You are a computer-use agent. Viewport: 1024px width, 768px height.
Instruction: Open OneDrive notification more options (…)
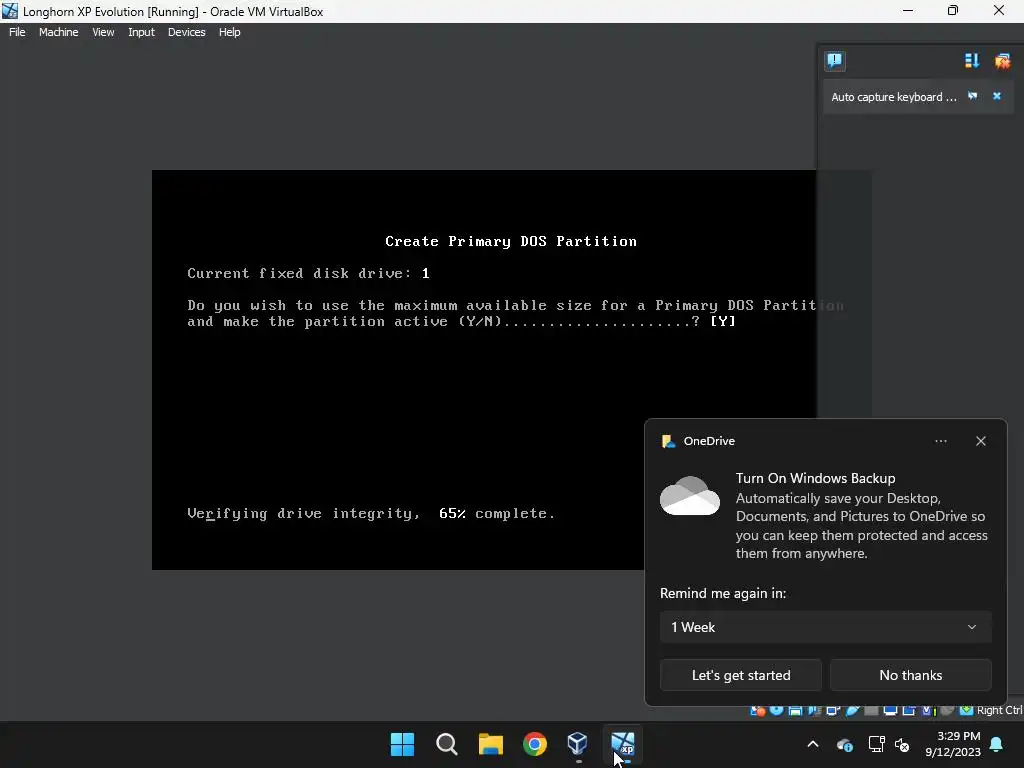940,441
